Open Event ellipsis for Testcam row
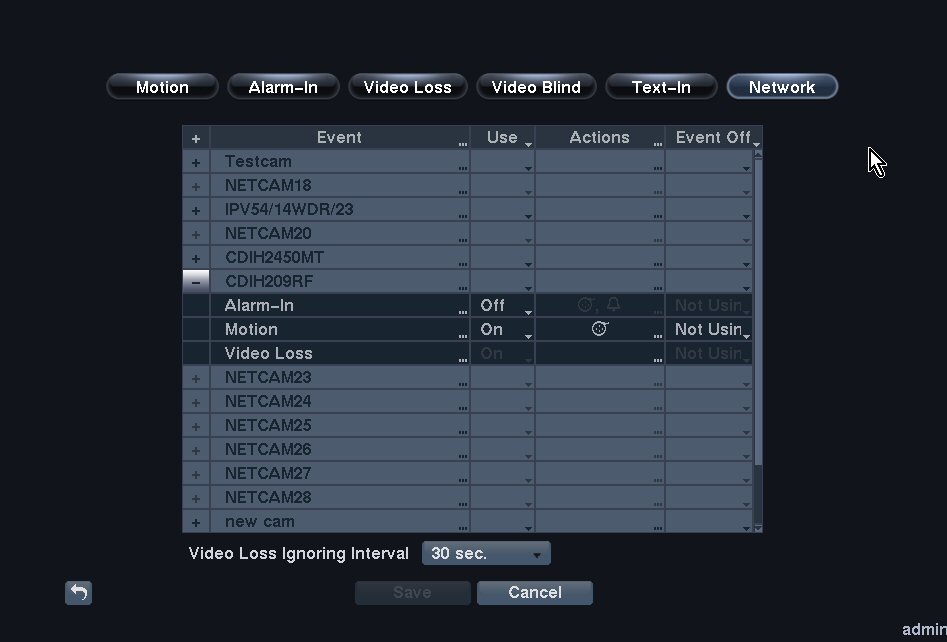947x642 pixels. [463, 169]
